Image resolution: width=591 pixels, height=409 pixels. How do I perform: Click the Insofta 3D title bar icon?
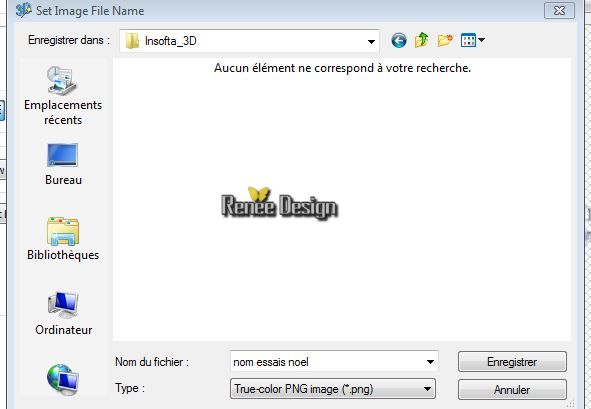coord(23,10)
